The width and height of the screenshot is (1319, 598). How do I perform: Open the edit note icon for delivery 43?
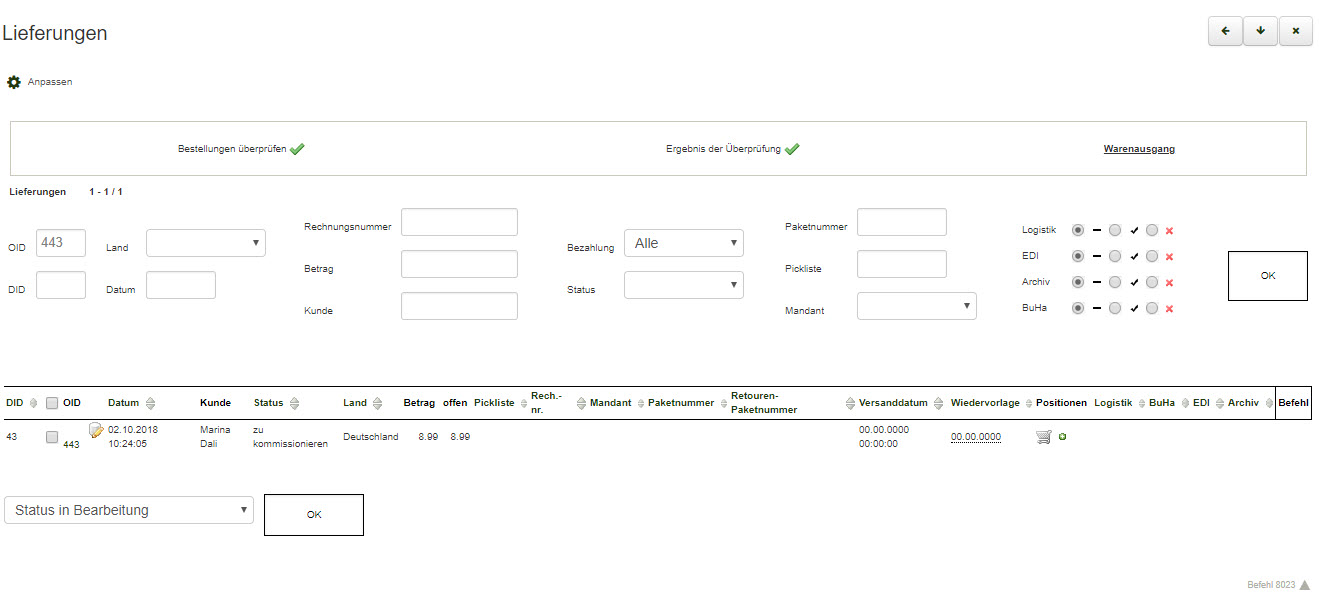point(96,431)
